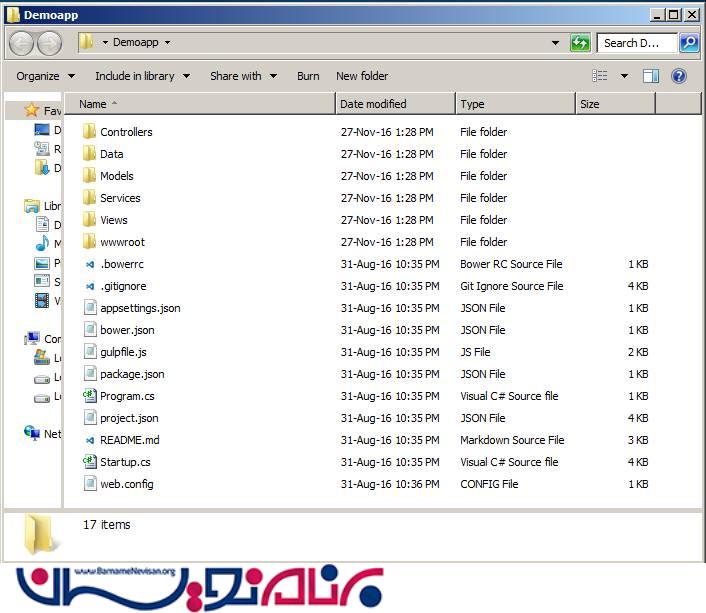This screenshot has height=613, width=706.
Task: Select the .gitignore file icon
Action: (x=90, y=286)
